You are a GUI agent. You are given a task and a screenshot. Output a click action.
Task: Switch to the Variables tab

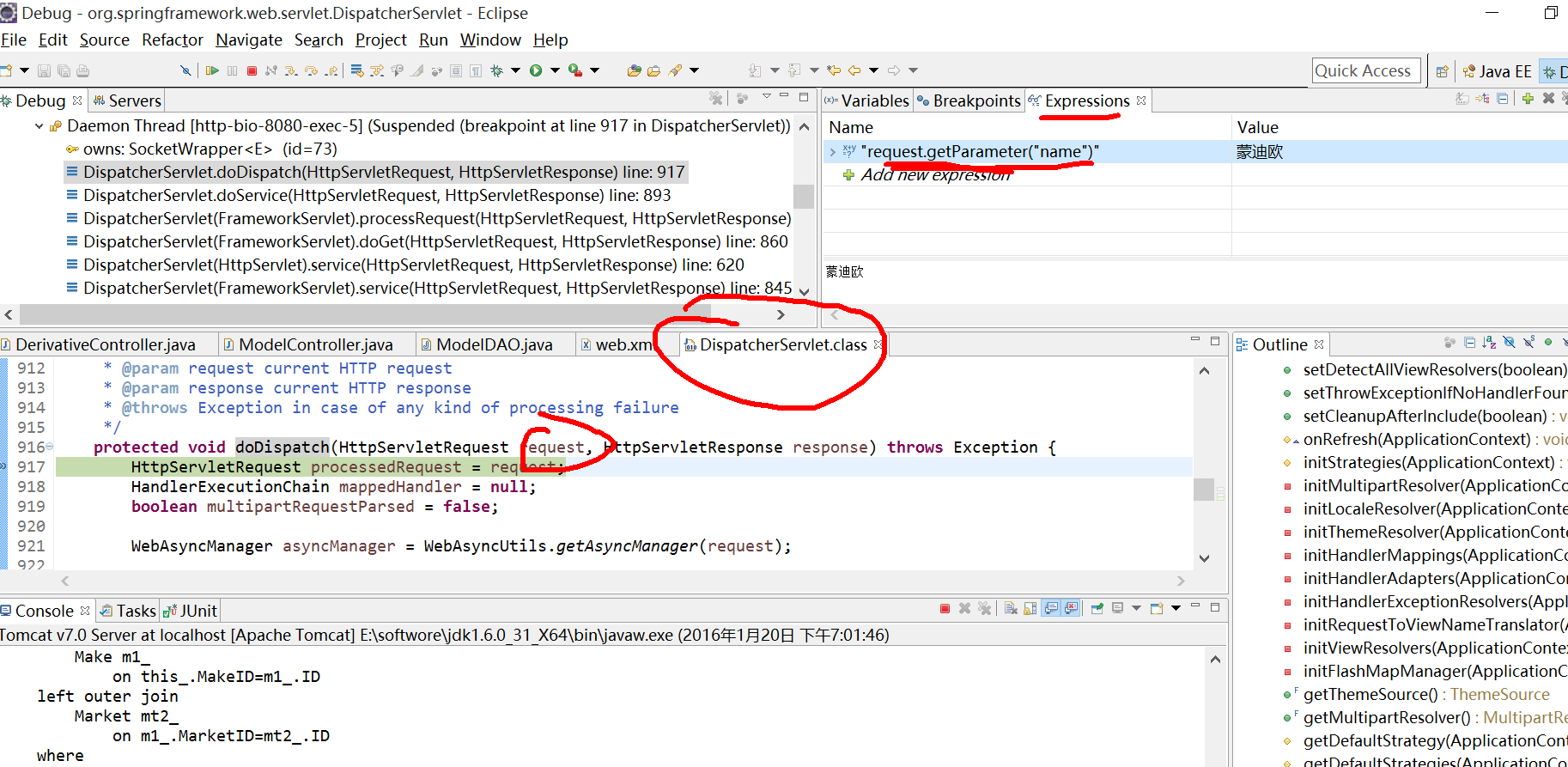click(x=866, y=100)
